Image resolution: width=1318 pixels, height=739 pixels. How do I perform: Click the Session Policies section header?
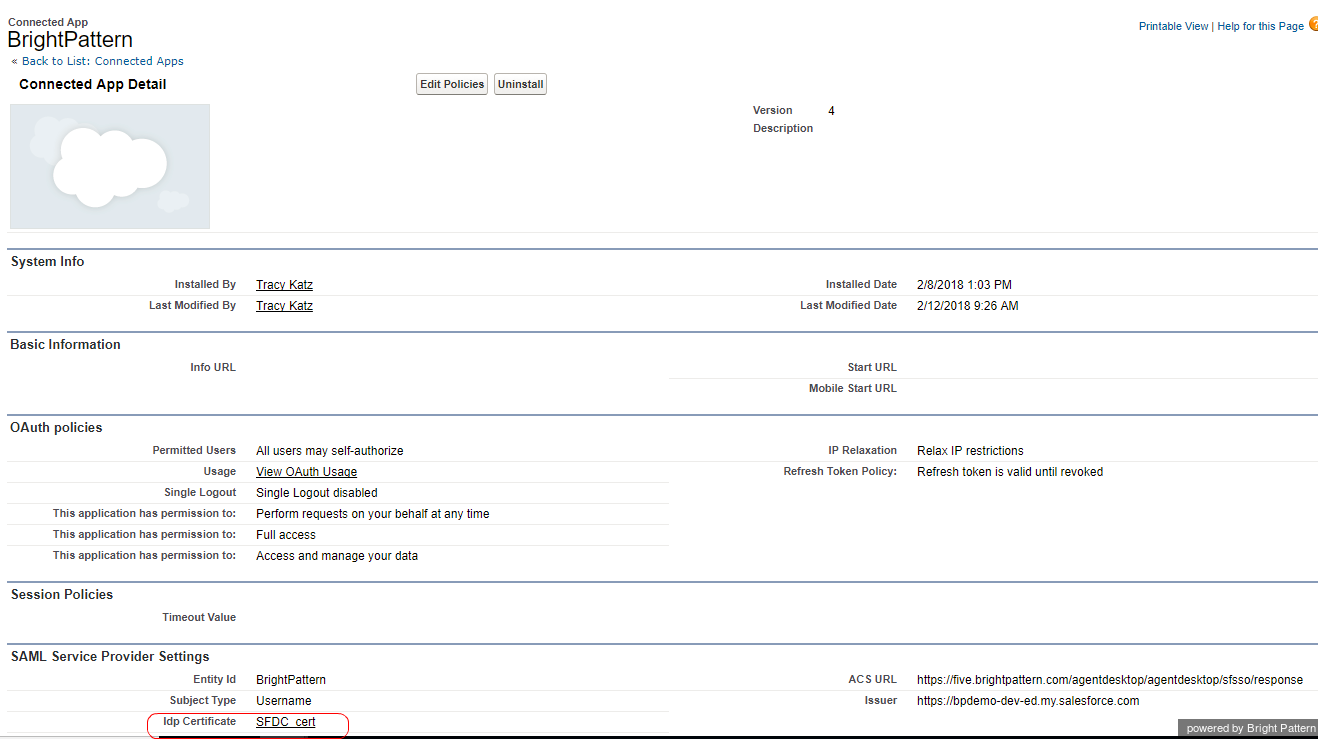(x=62, y=595)
